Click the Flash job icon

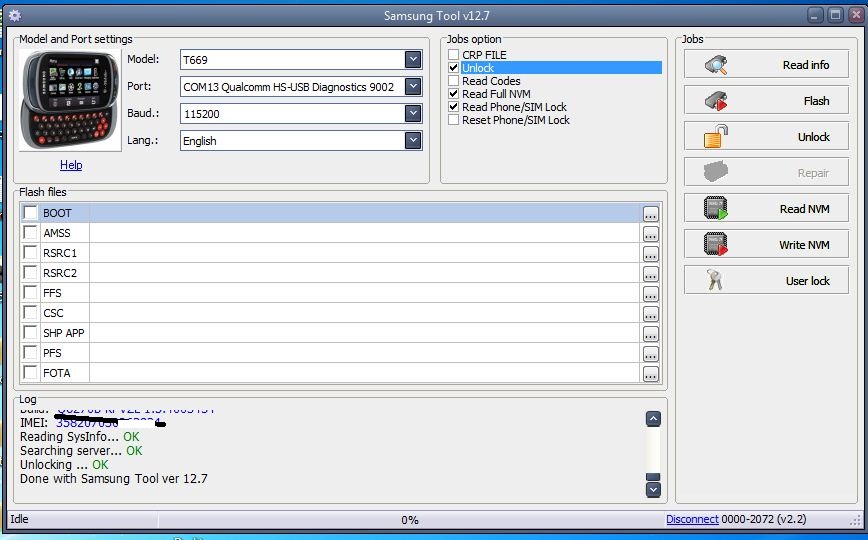point(716,101)
